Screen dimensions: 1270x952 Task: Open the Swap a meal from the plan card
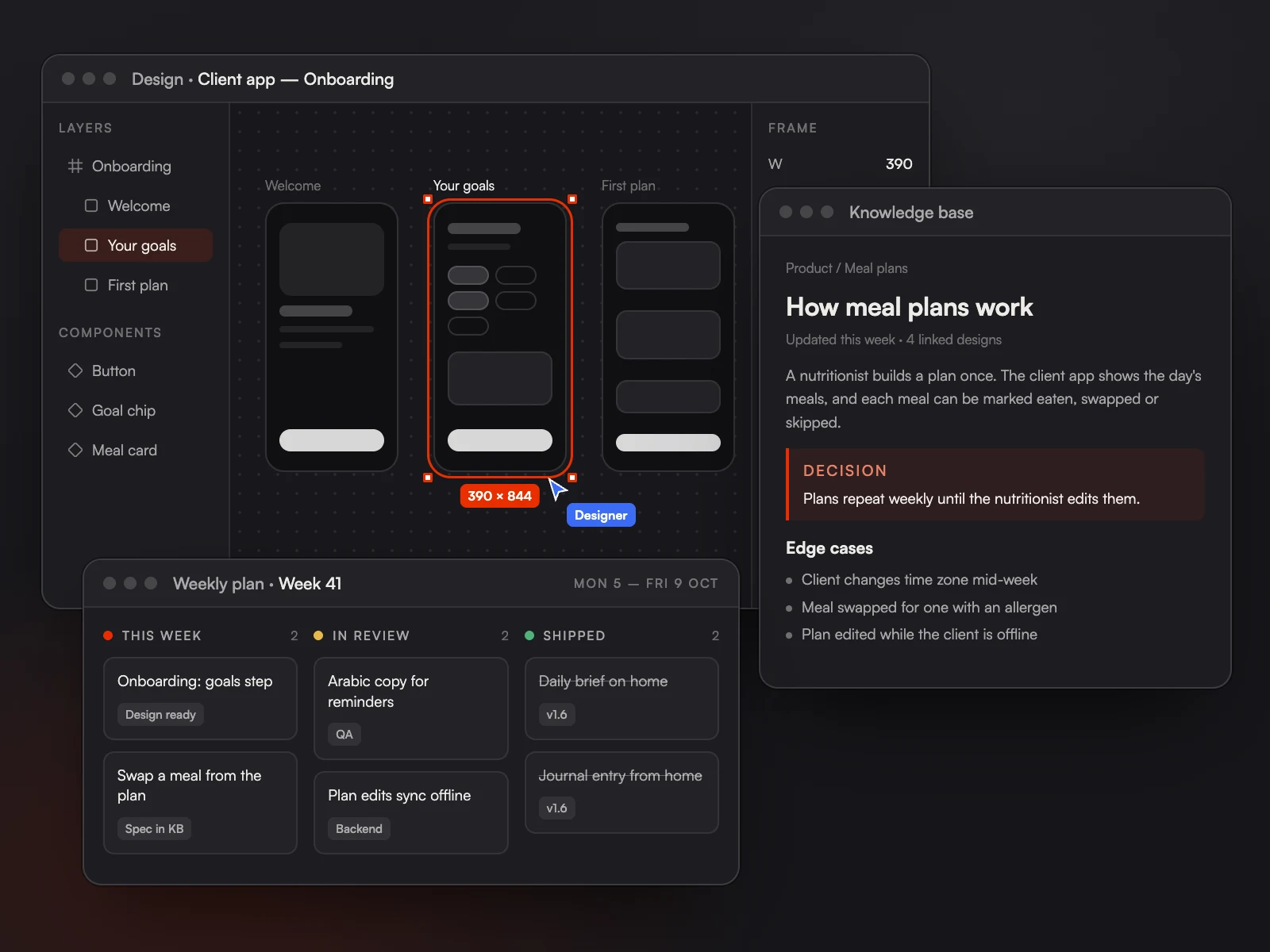(200, 803)
